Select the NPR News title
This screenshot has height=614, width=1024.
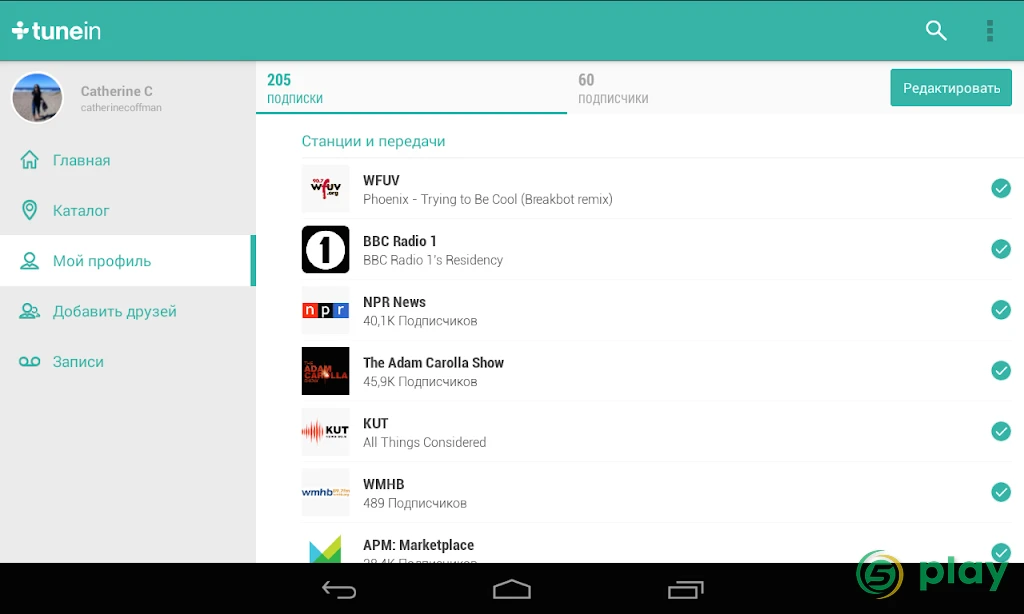tap(394, 302)
